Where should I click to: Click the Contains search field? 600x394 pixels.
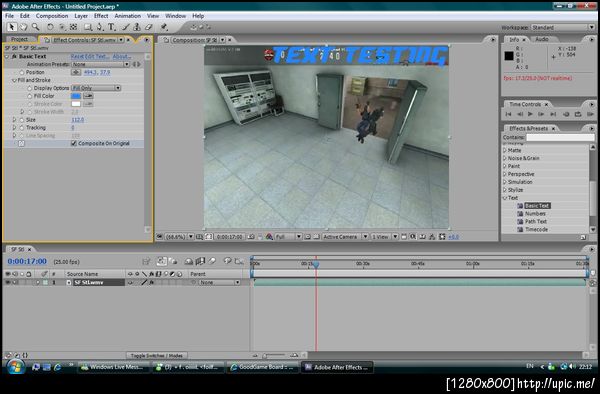tap(560, 137)
